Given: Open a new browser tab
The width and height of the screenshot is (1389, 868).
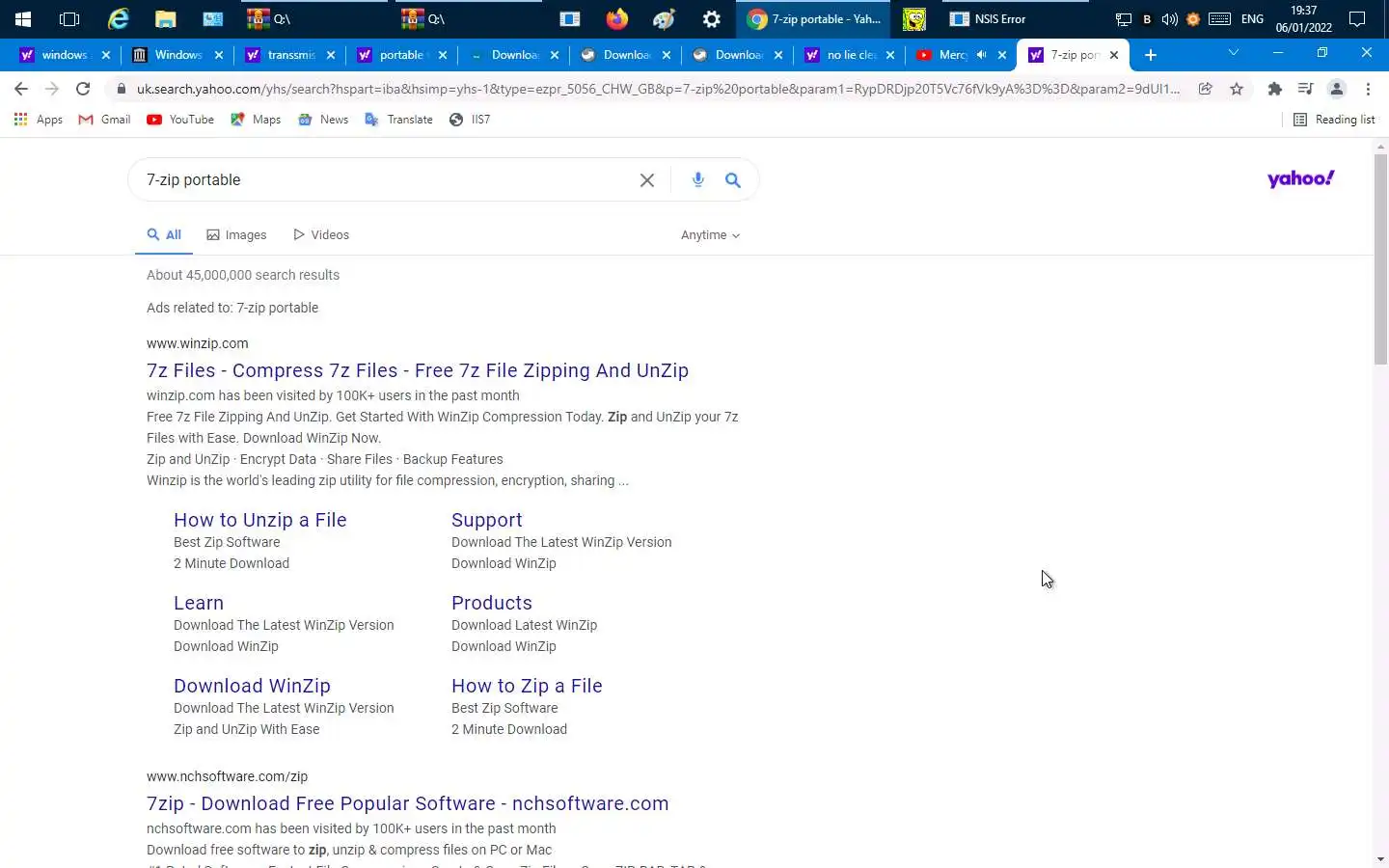Looking at the screenshot, I should pos(1151,55).
